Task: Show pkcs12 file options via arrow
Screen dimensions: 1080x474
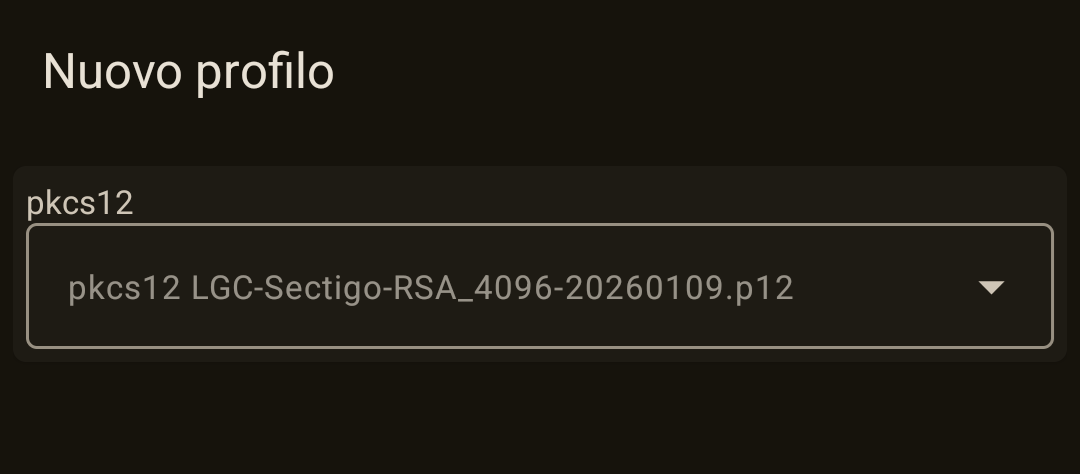Action: coord(991,287)
